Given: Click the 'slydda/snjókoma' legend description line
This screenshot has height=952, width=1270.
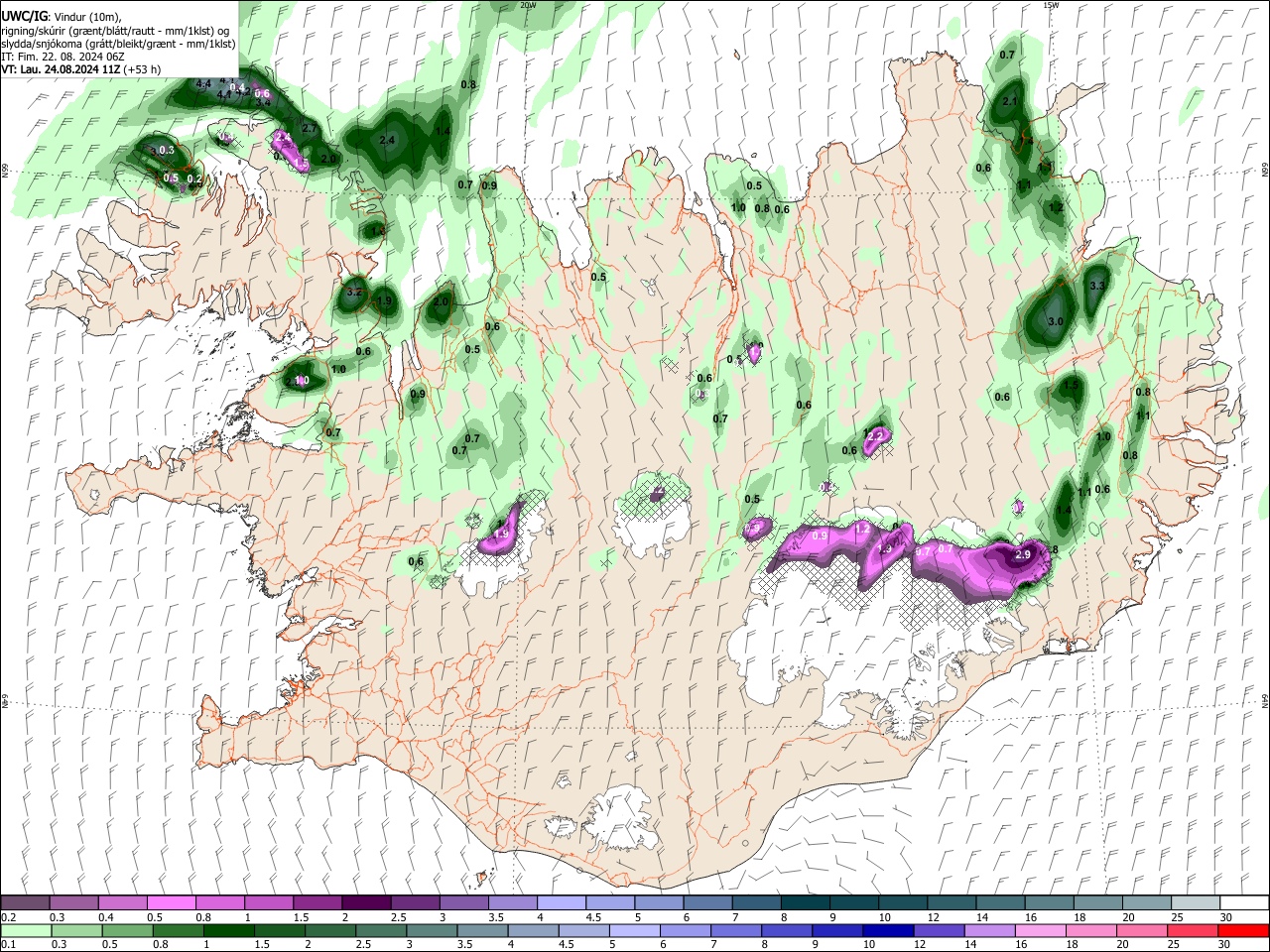Looking at the screenshot, I should point(118,44).
